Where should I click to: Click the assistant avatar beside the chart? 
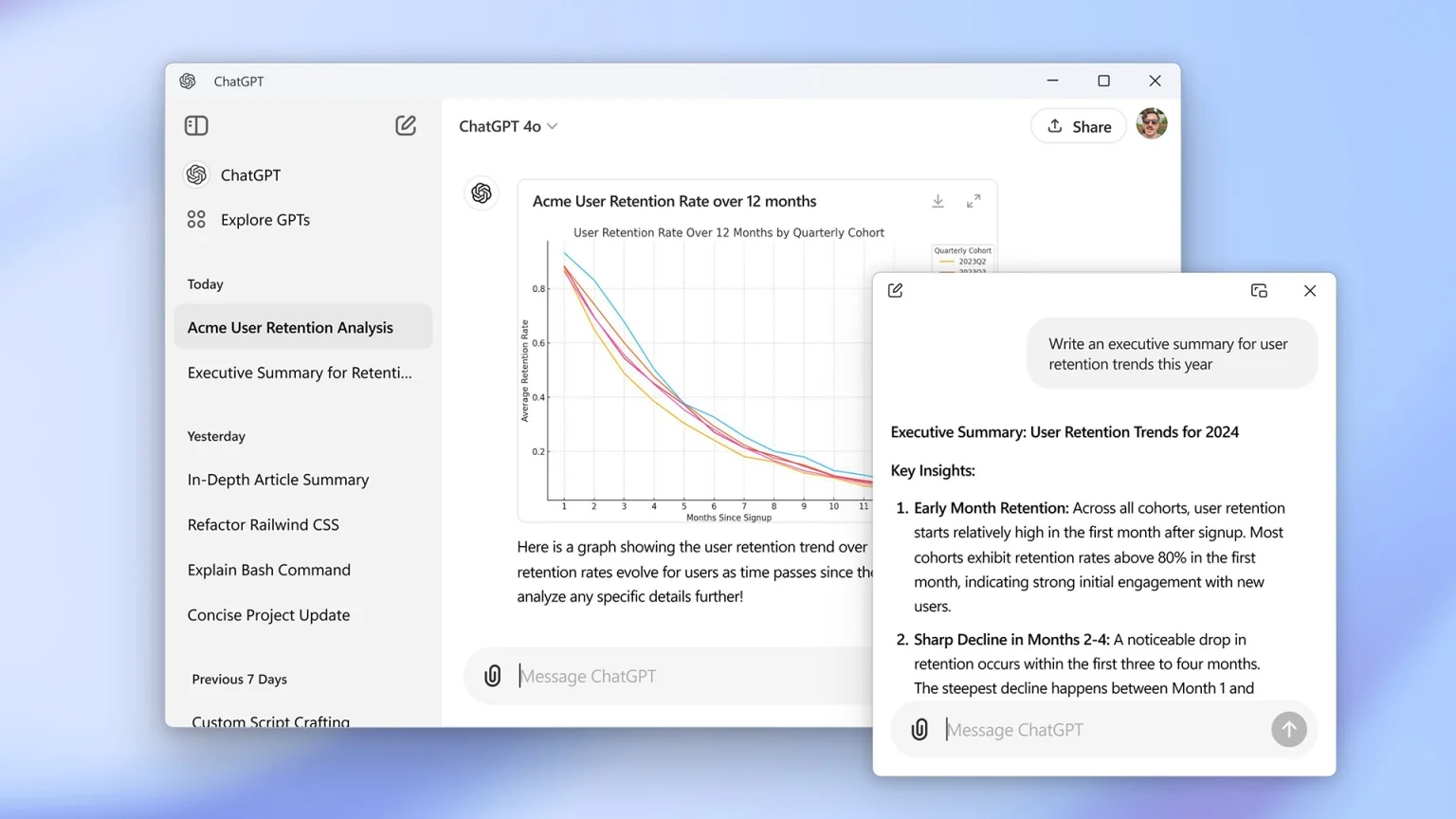tap(482, 193)
